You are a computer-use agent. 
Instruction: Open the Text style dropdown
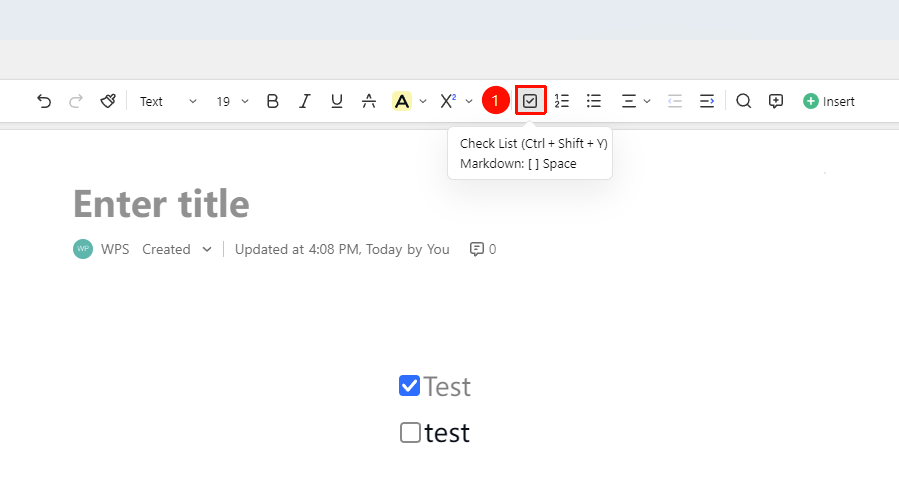(168, 101)
